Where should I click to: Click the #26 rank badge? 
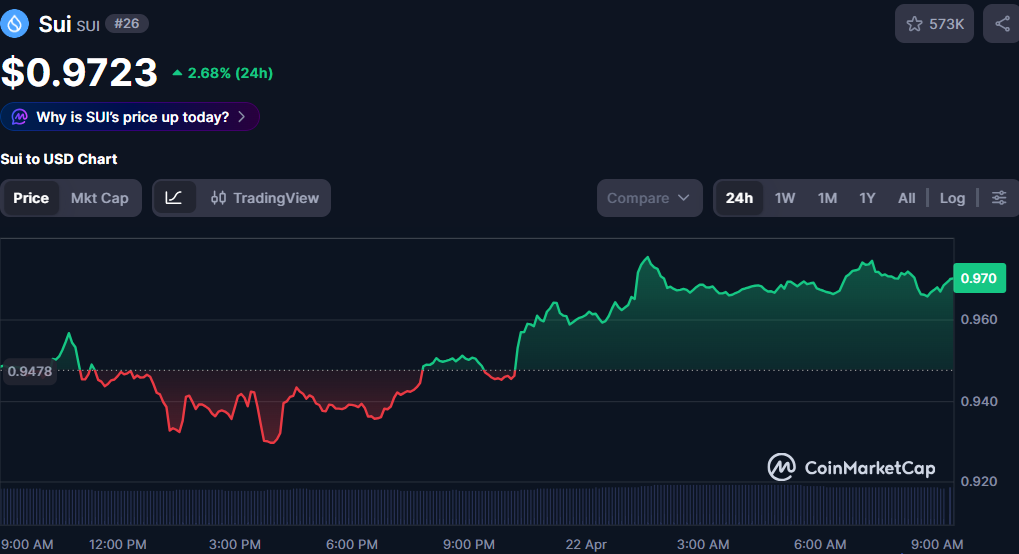click(x=127, y=23)
